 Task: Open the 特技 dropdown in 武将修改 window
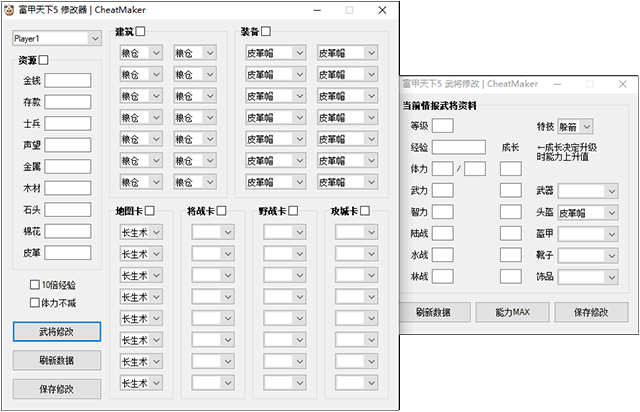coord(575,127)
